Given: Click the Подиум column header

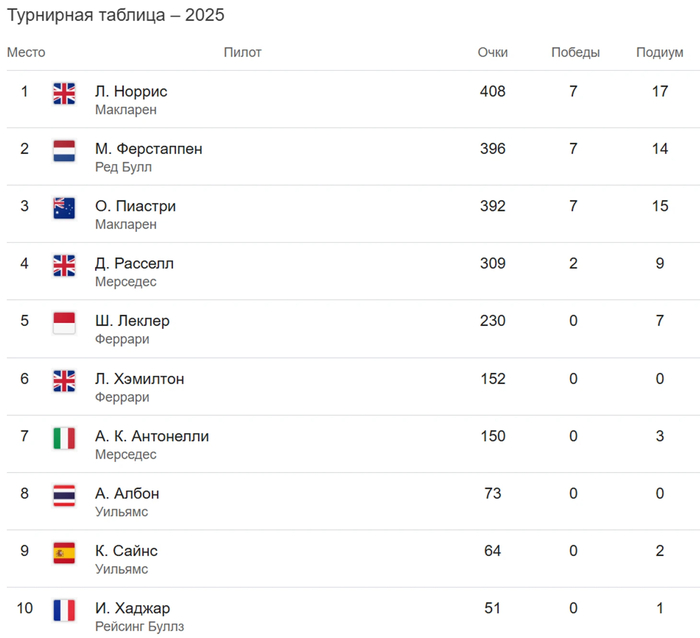Looking at the screenshot, I should pyautogui.click(x=659, y=52).
